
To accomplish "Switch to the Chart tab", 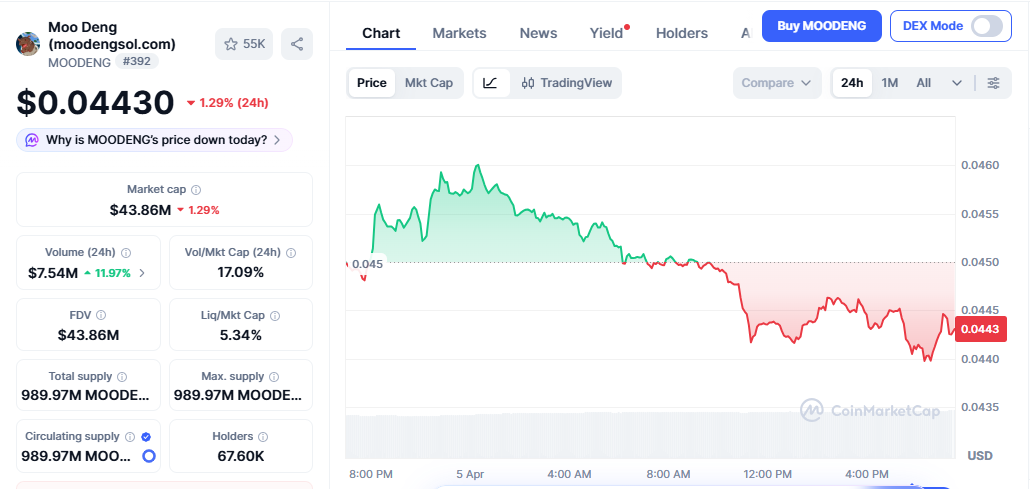I will 381,33.
